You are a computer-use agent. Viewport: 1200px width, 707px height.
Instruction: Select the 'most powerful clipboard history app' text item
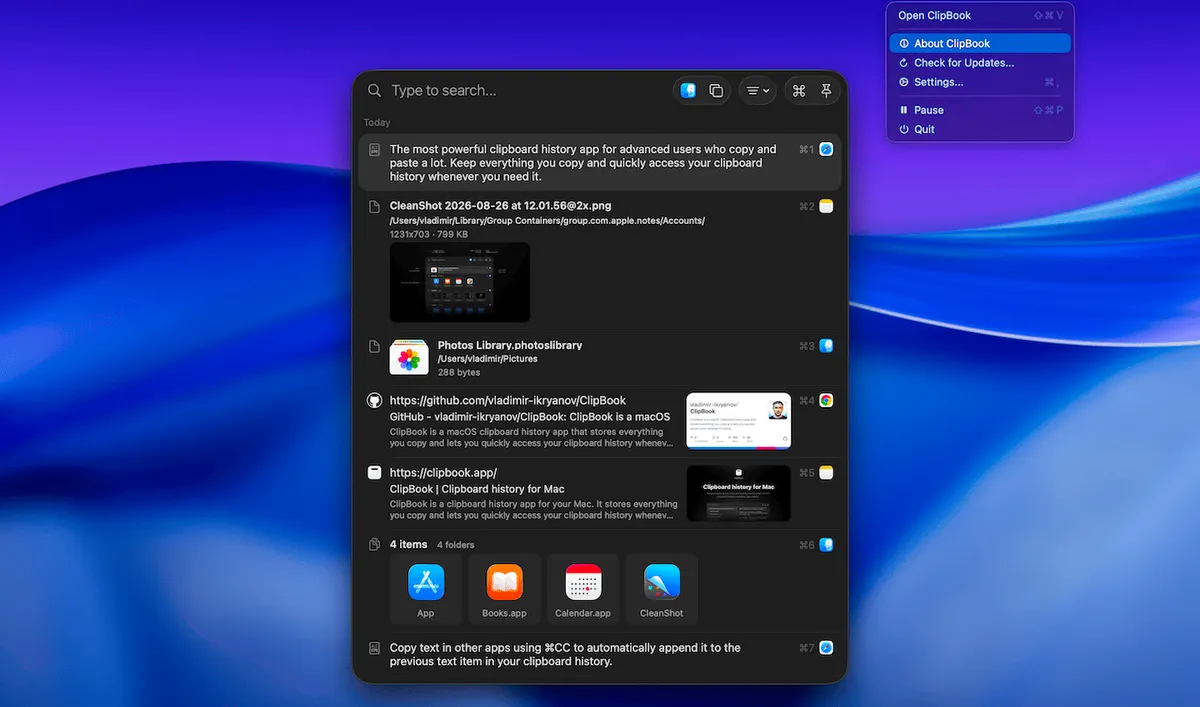600,162
